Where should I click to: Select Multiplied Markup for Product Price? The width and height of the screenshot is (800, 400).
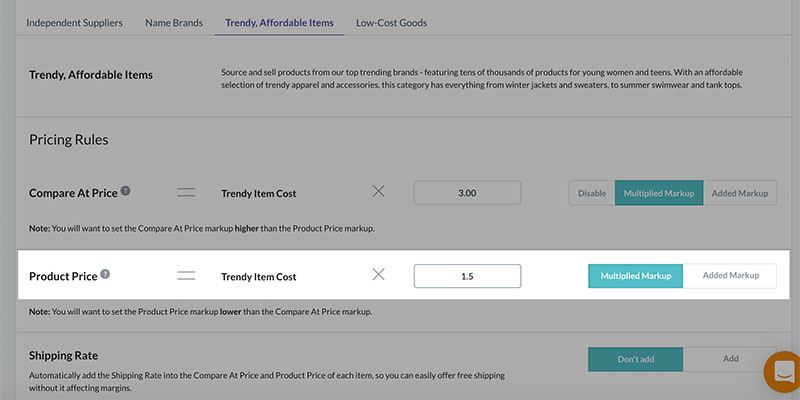635,276
